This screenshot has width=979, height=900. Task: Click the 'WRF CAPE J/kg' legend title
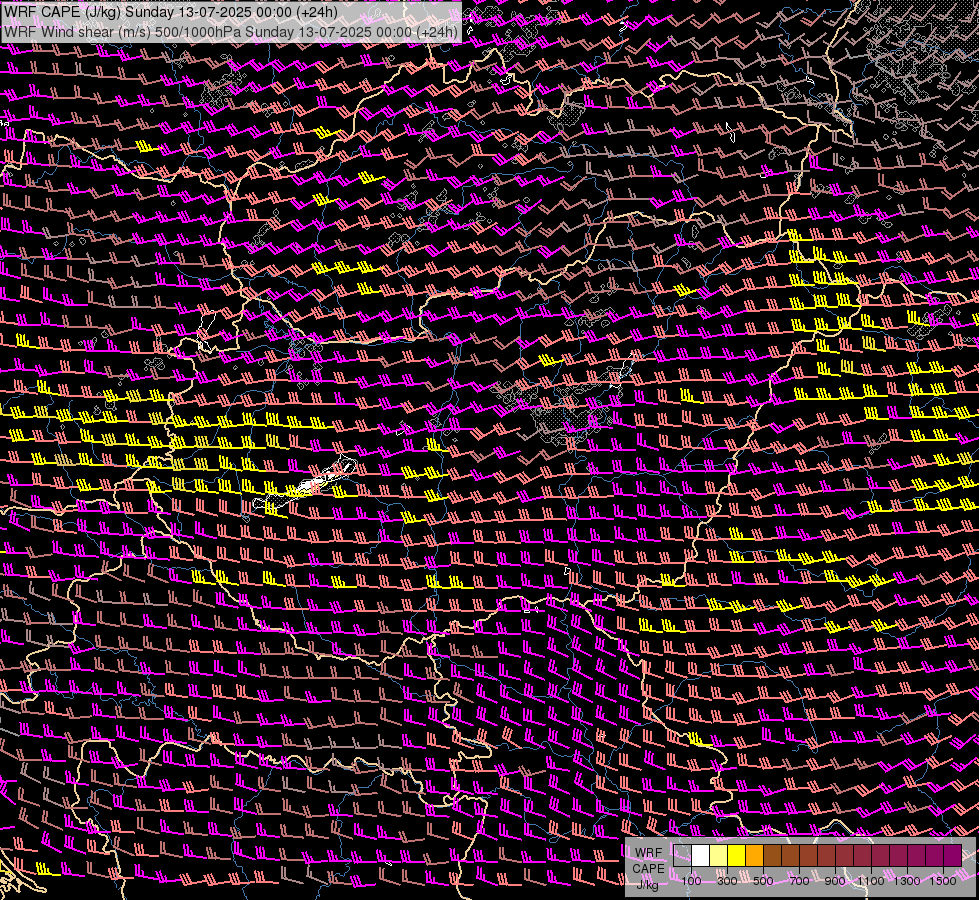point(648,869)
